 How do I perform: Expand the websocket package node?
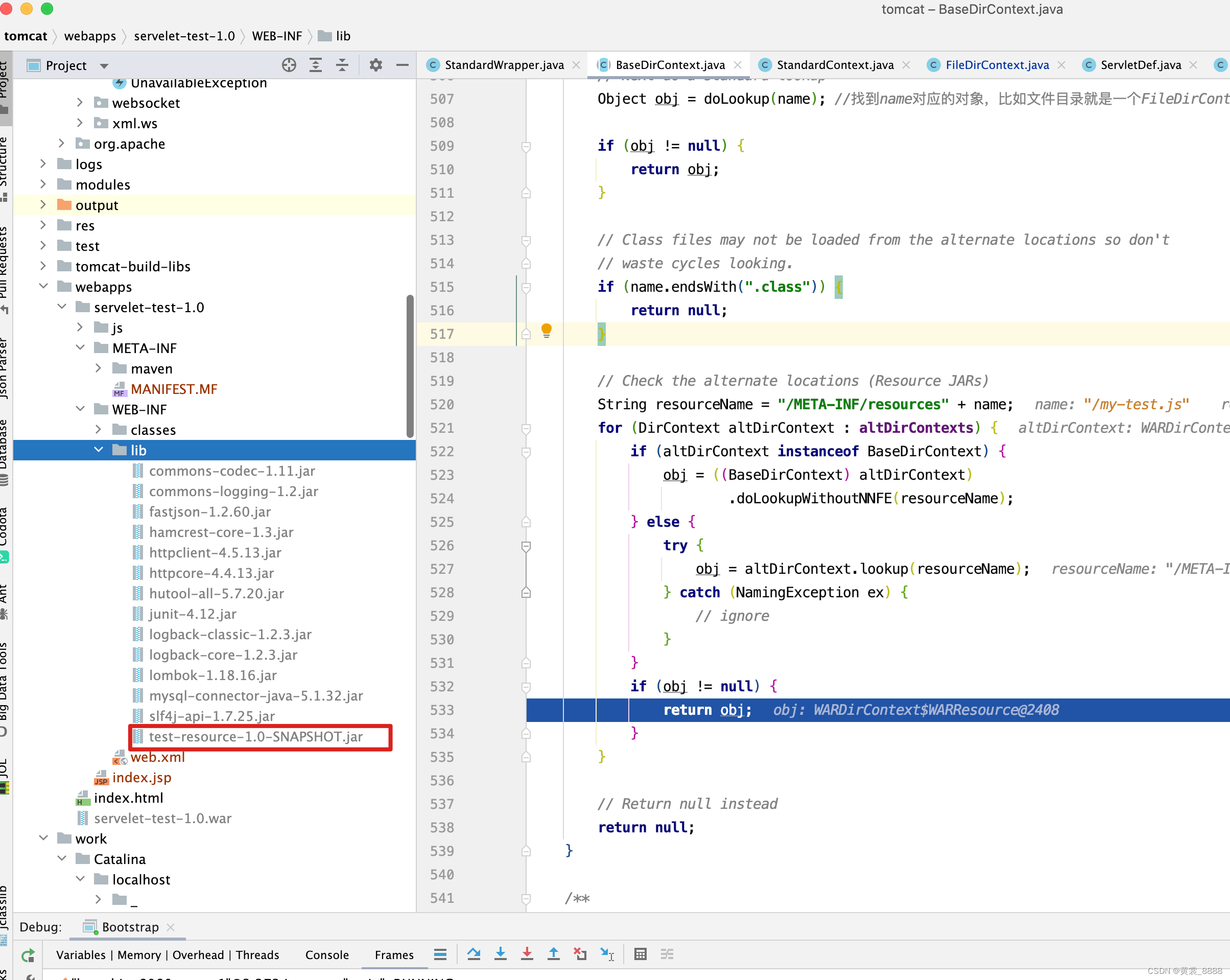tap(80, 103)
